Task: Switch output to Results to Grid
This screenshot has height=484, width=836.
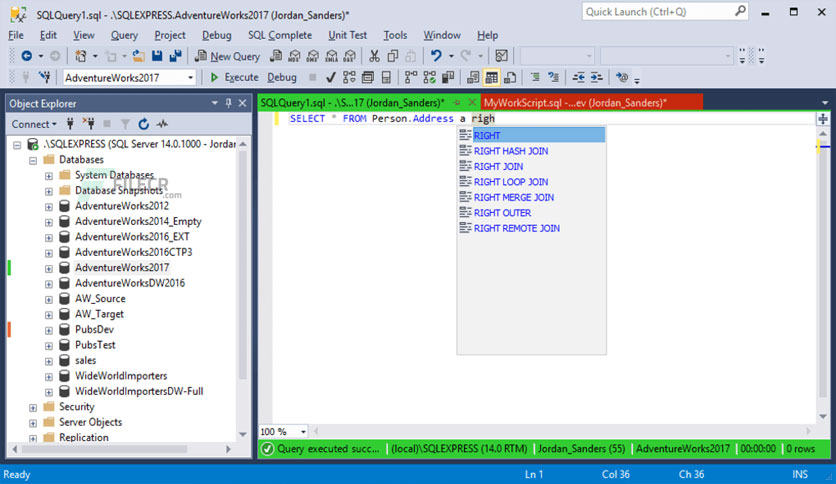Action: [492, 78]
